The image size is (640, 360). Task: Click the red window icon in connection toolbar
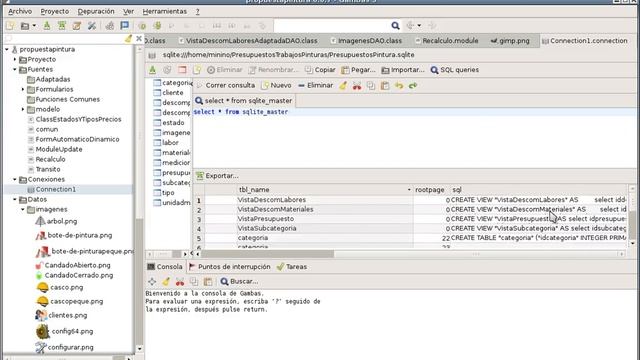point(182,70)
